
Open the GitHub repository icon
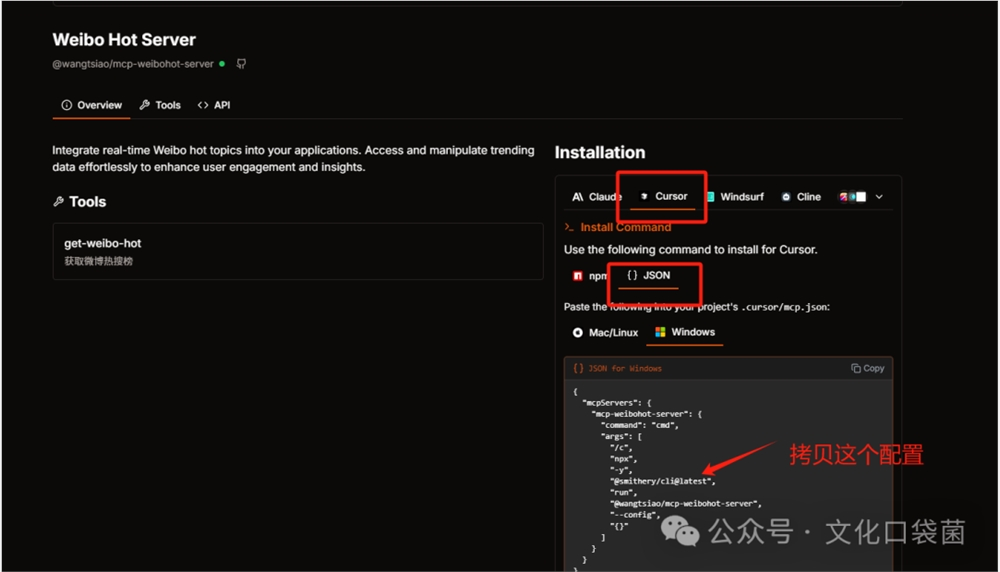241,64
